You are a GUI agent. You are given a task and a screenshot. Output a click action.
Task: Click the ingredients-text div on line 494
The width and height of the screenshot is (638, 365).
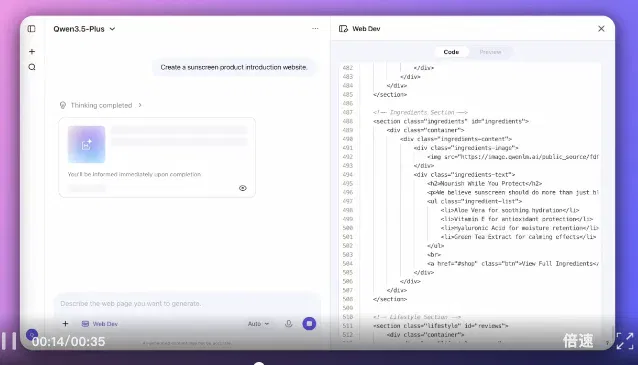[464, 175]
